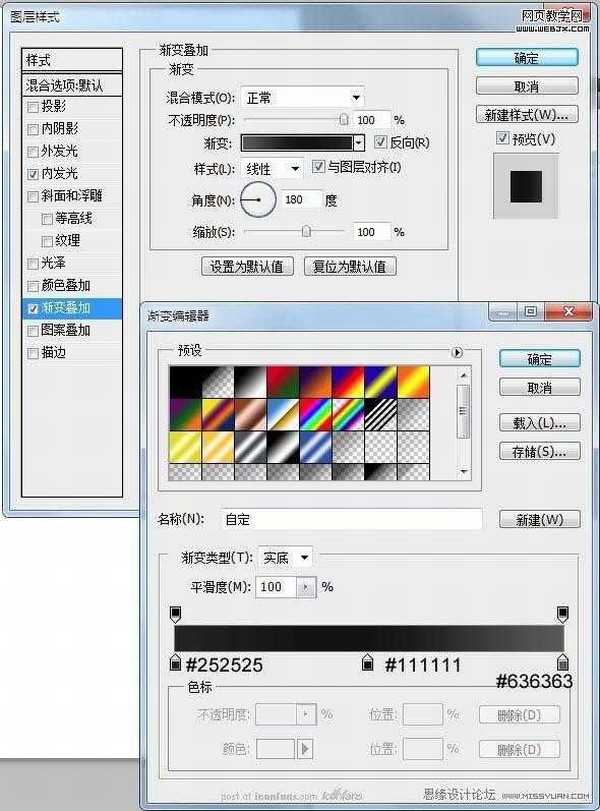Screen dimensions: 600x811
Task: Enable the 投影 (Drop Shadow) checkbox
Action: pyautogui.click(x=33, y=107)
